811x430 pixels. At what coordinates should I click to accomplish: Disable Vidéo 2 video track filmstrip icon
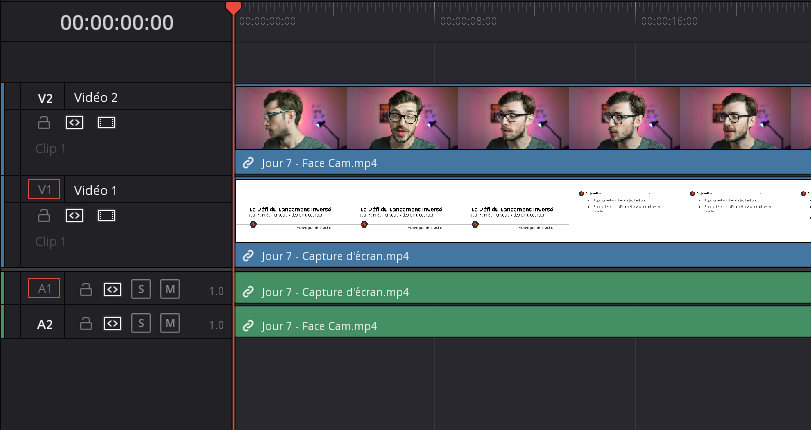click(107, 123)
